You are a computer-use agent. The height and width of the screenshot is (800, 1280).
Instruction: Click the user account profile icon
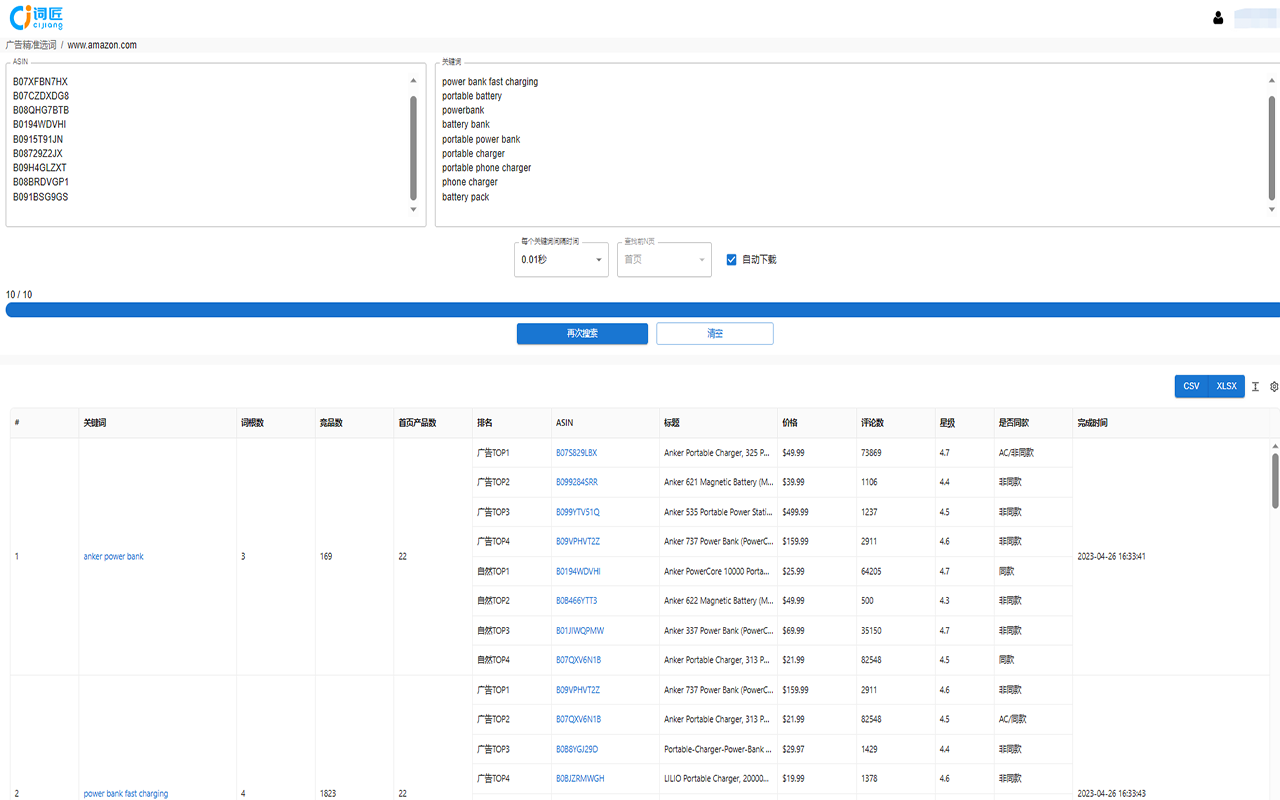pyautogui.click(x=1218, y=18)
